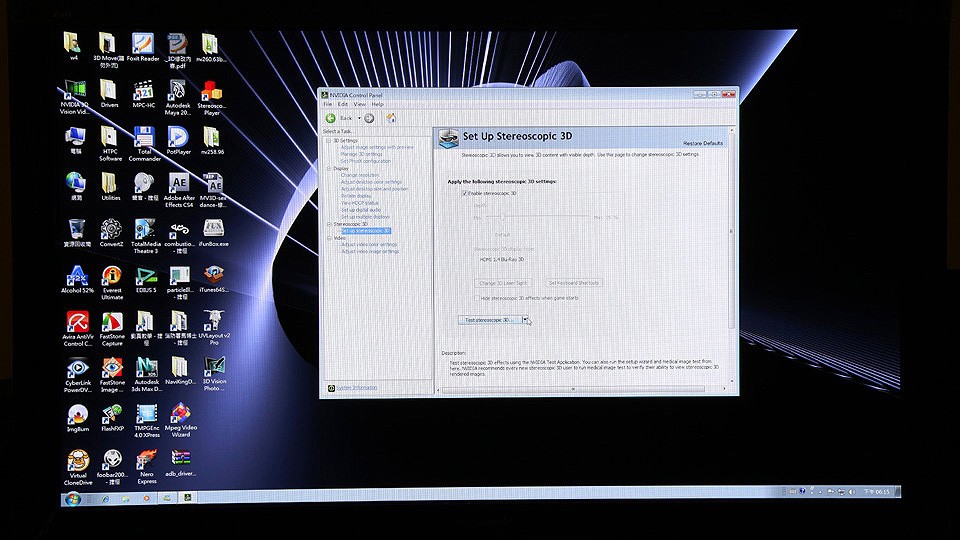Screen dimensions: 960x540
Task: Click the NVIDIA panel horizontal scrollbar
Action: tap(572, 389)
